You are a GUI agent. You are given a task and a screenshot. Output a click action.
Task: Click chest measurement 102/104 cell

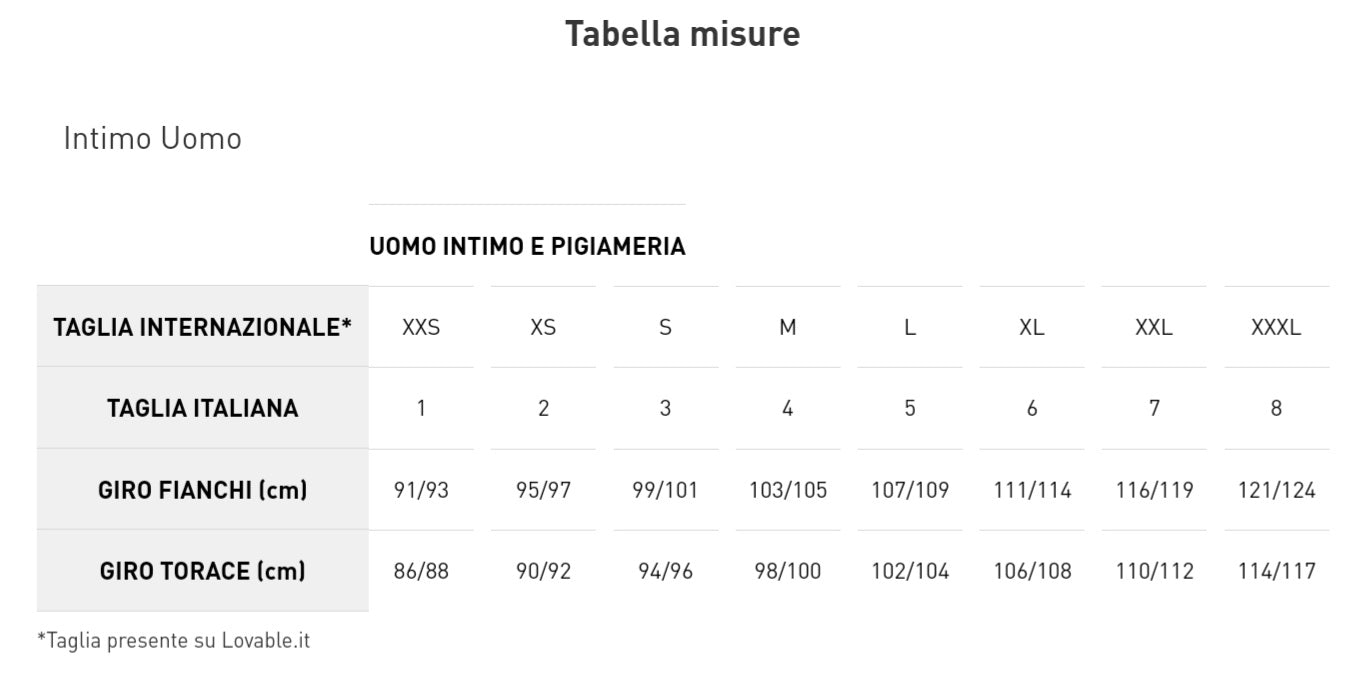click(x=910, y=571)
